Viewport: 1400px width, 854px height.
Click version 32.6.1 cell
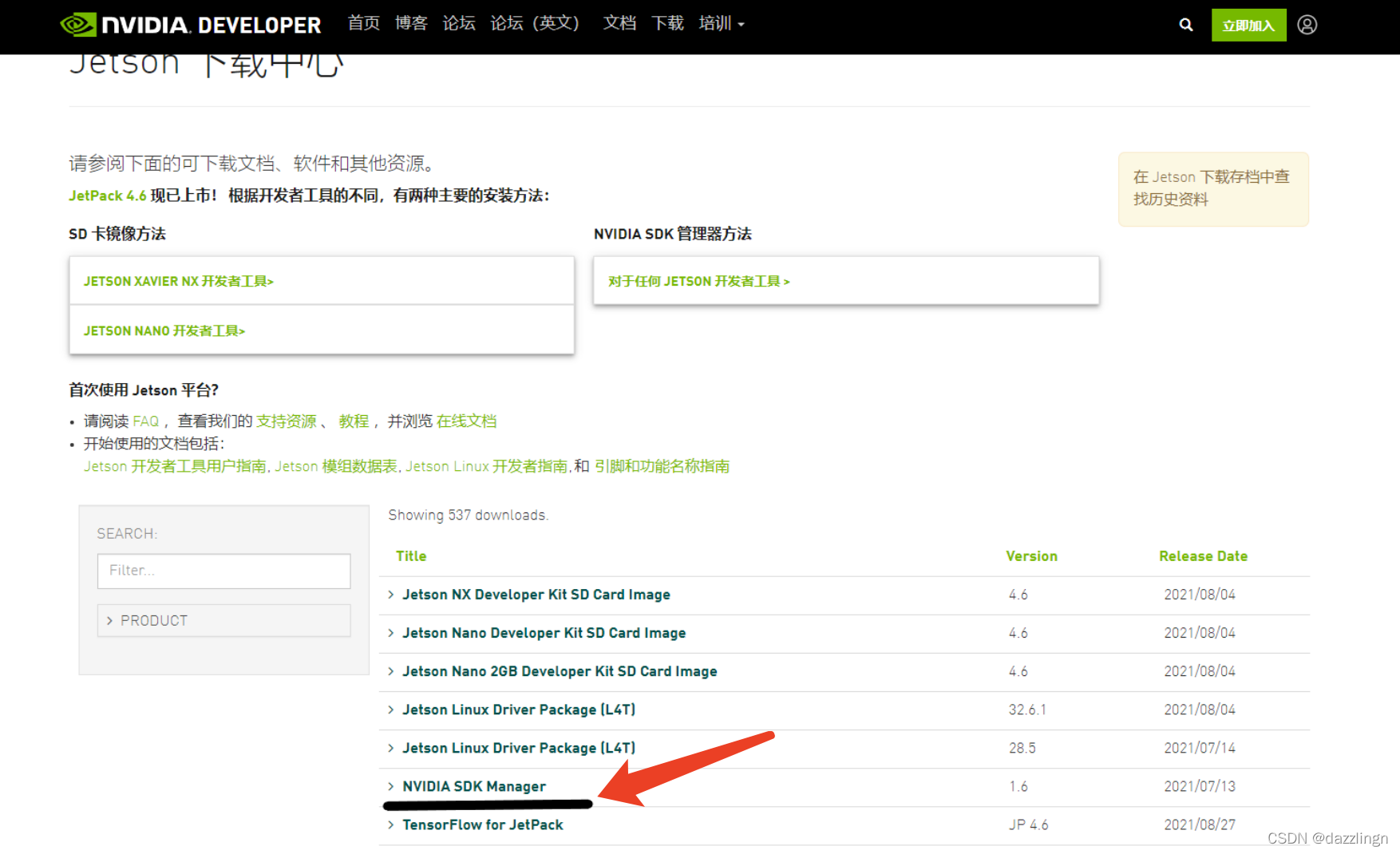[1027, 710]
